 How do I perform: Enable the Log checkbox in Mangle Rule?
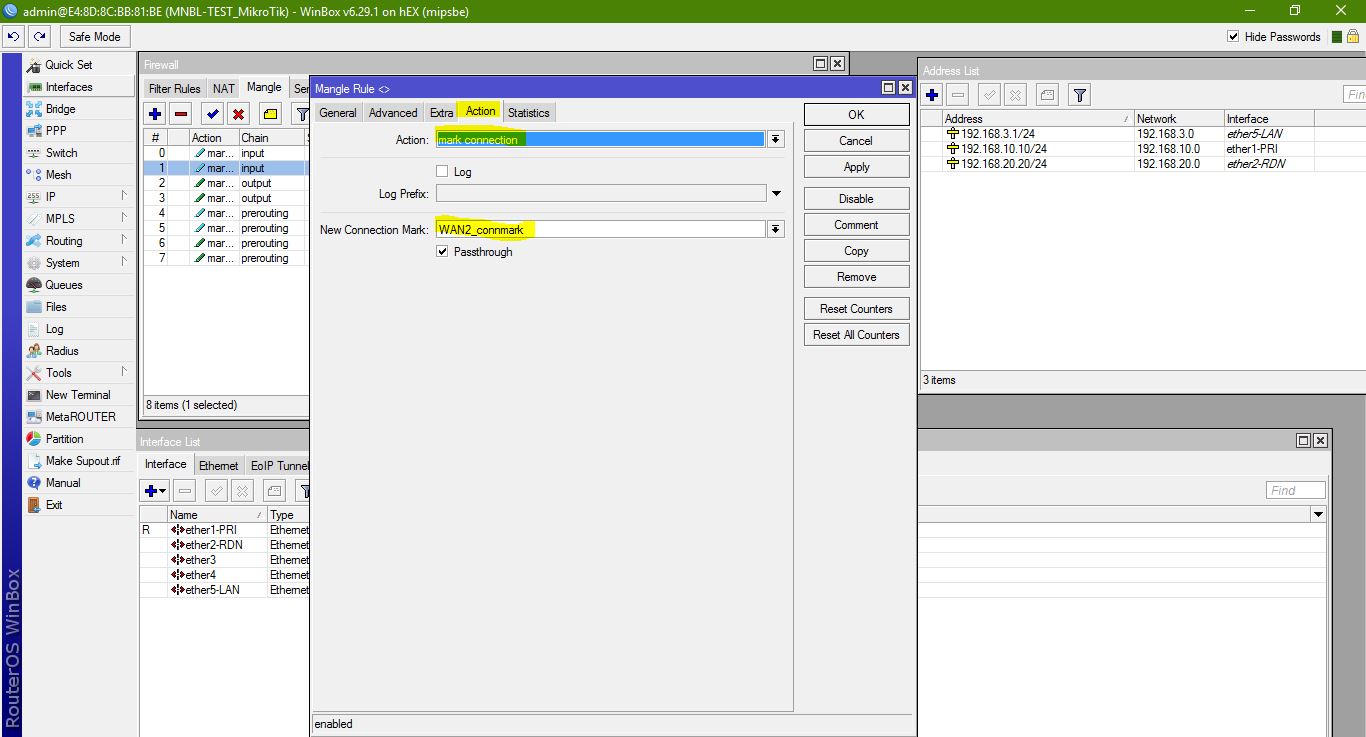442,172
